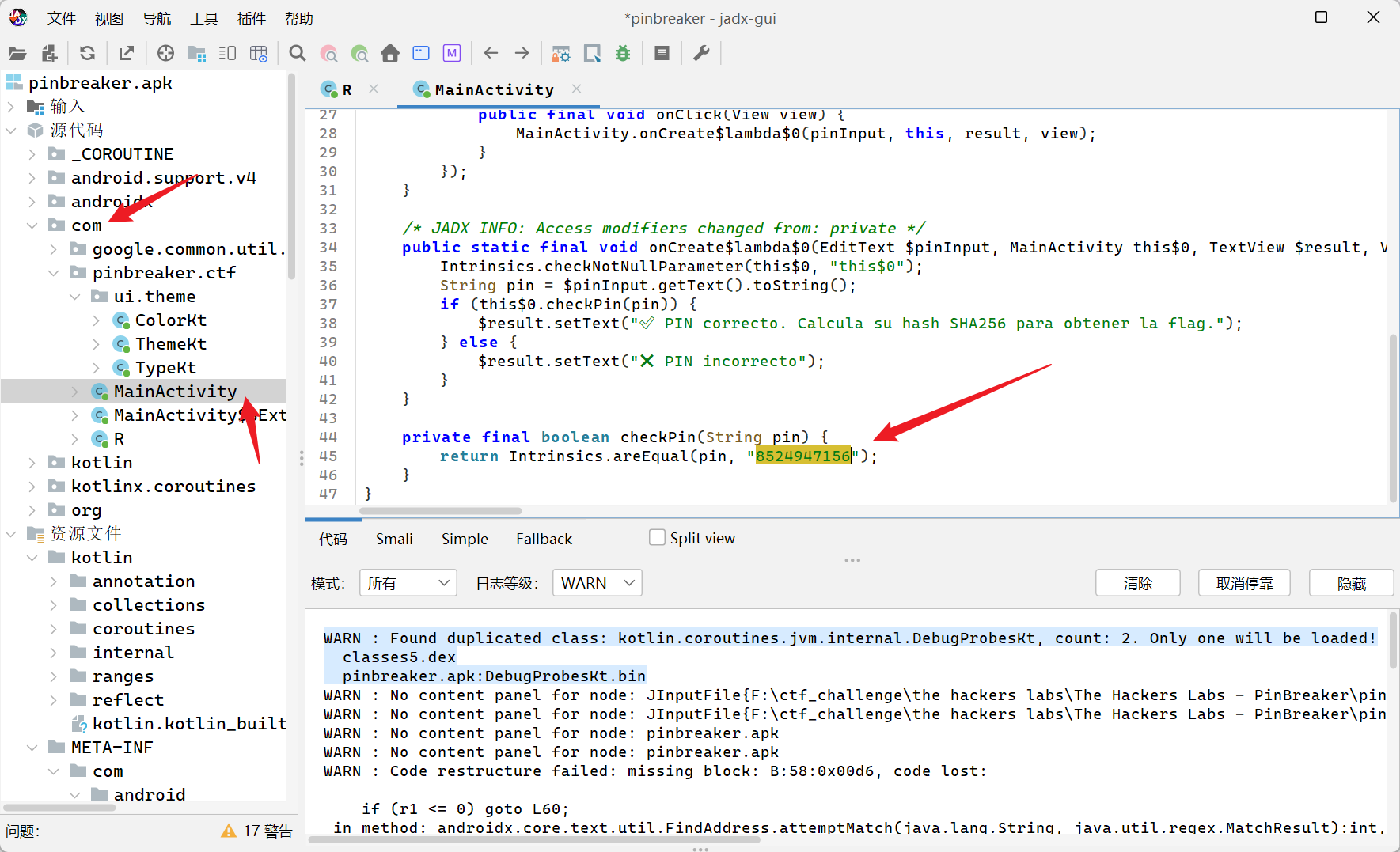Click the 隐藏 button
Screen dimensions: 1400x852
1351,583
